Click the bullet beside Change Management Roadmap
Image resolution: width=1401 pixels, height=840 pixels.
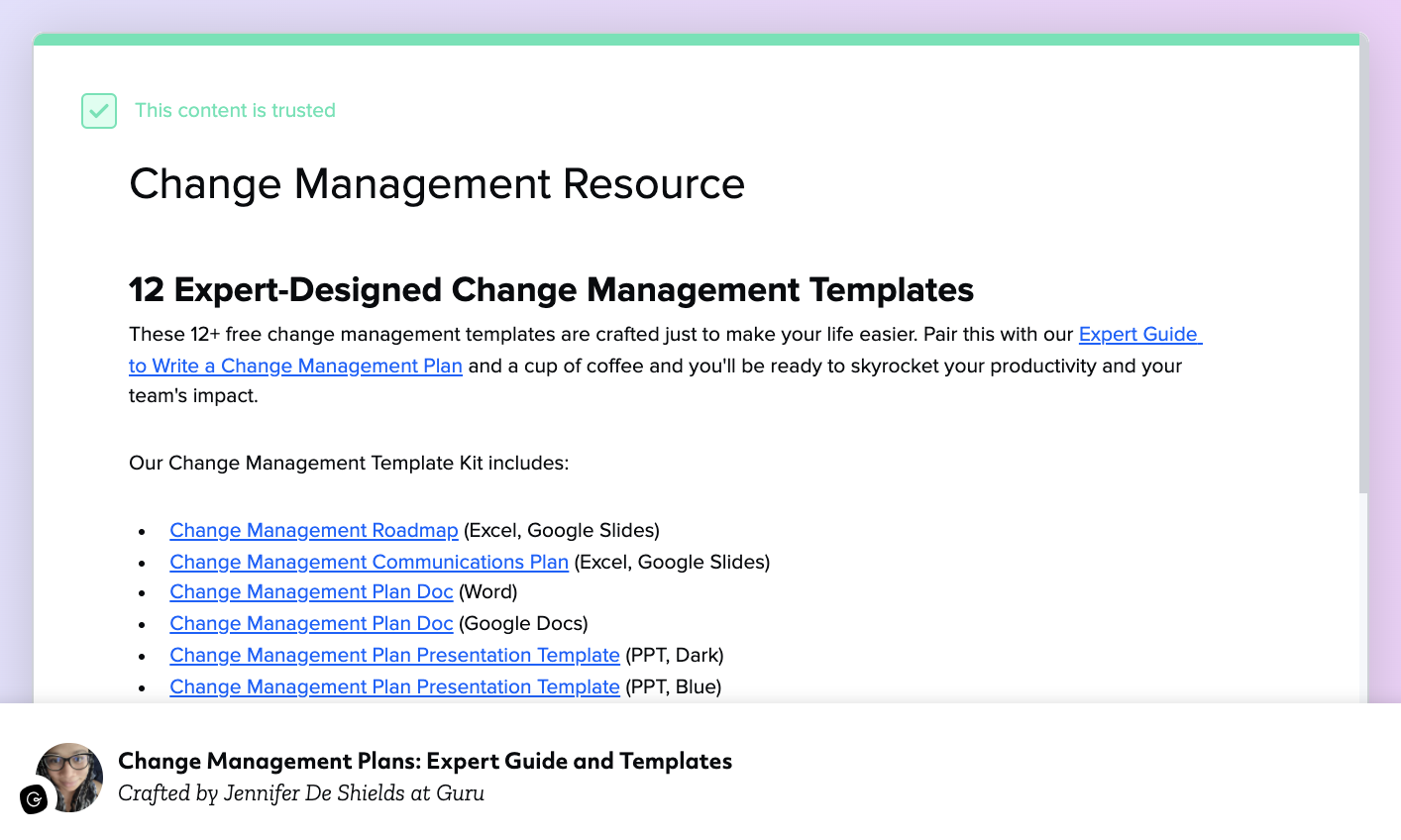tap(142, 531)
